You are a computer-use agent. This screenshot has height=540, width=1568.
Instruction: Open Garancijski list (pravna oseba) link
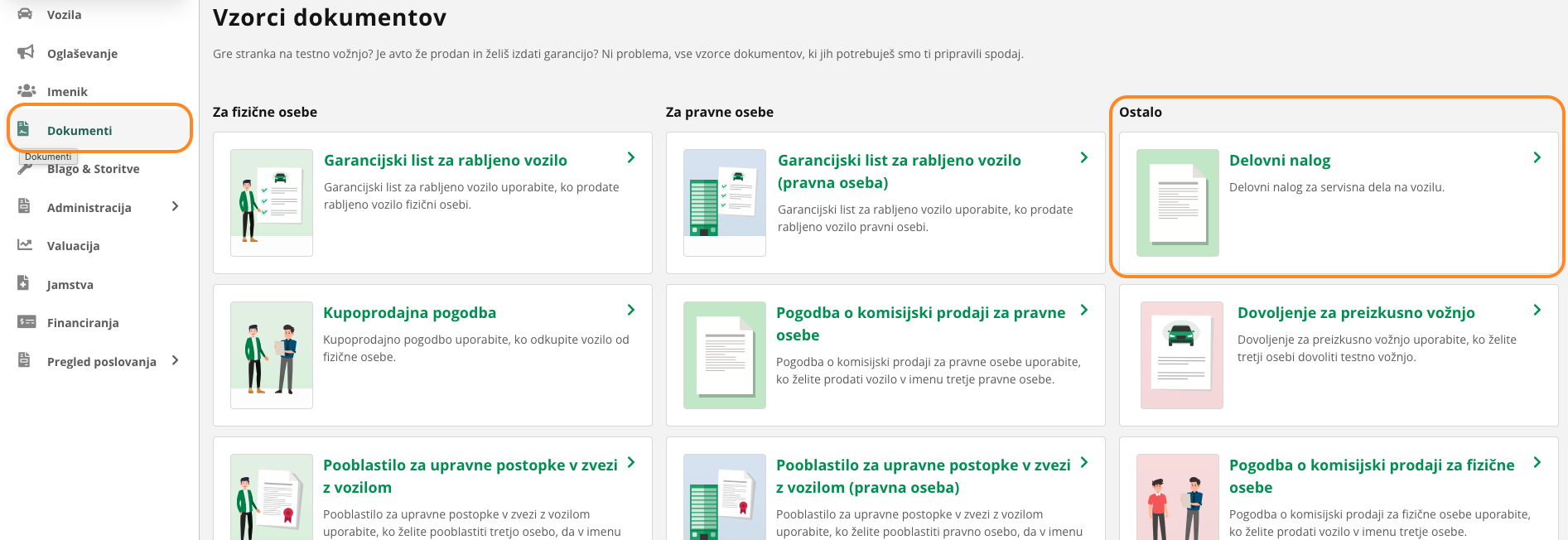pos(899,171)
